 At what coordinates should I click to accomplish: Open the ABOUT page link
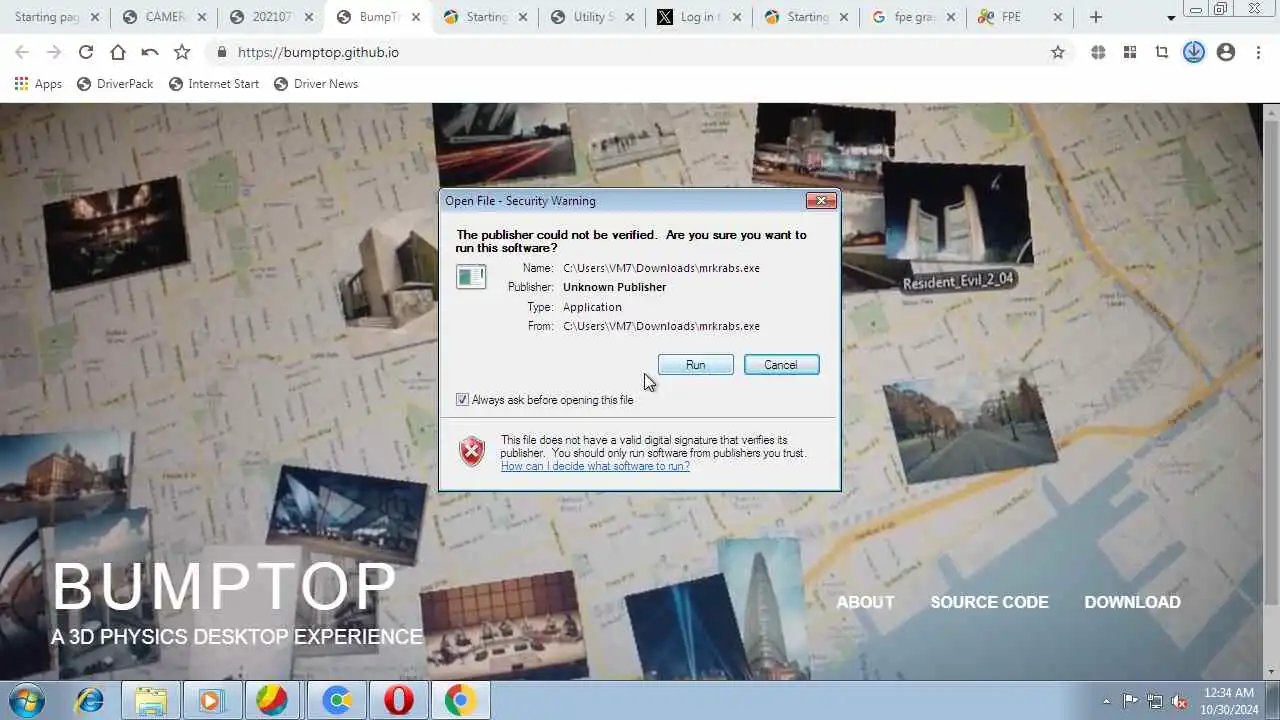865,602
